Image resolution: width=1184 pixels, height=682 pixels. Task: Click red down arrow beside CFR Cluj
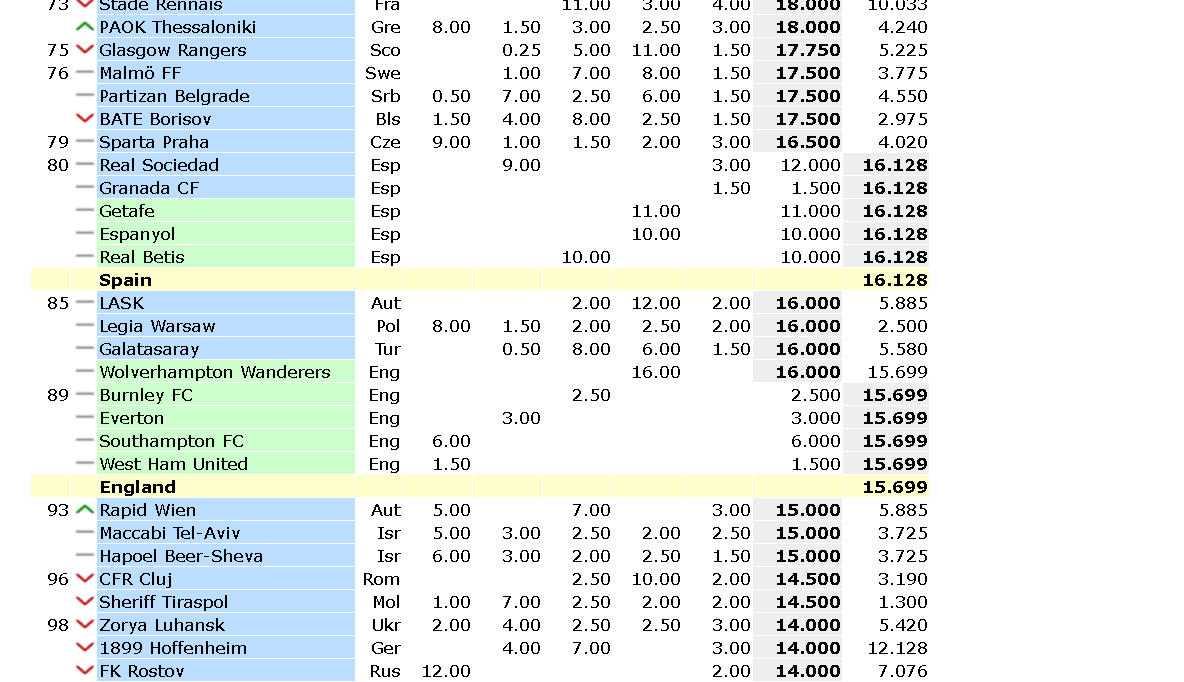pos(85,579)
